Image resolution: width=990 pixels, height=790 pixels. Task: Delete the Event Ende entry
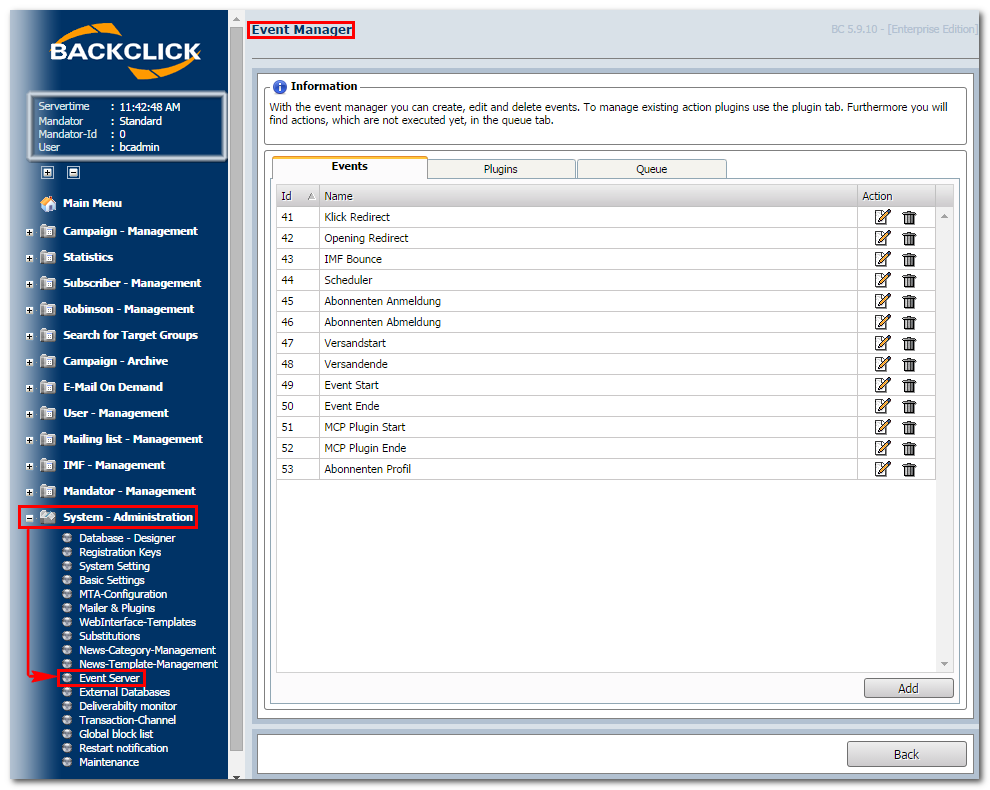pos(909,407)
